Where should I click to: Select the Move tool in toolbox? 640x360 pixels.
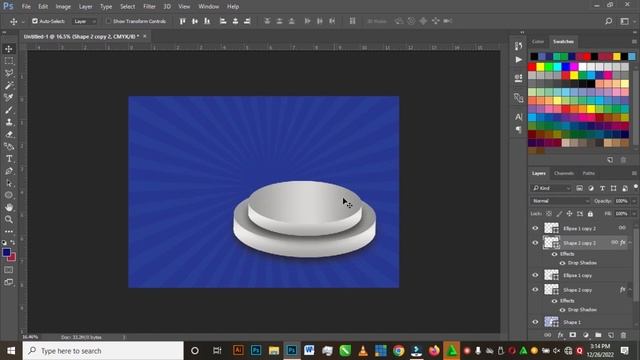click(9, 49)
